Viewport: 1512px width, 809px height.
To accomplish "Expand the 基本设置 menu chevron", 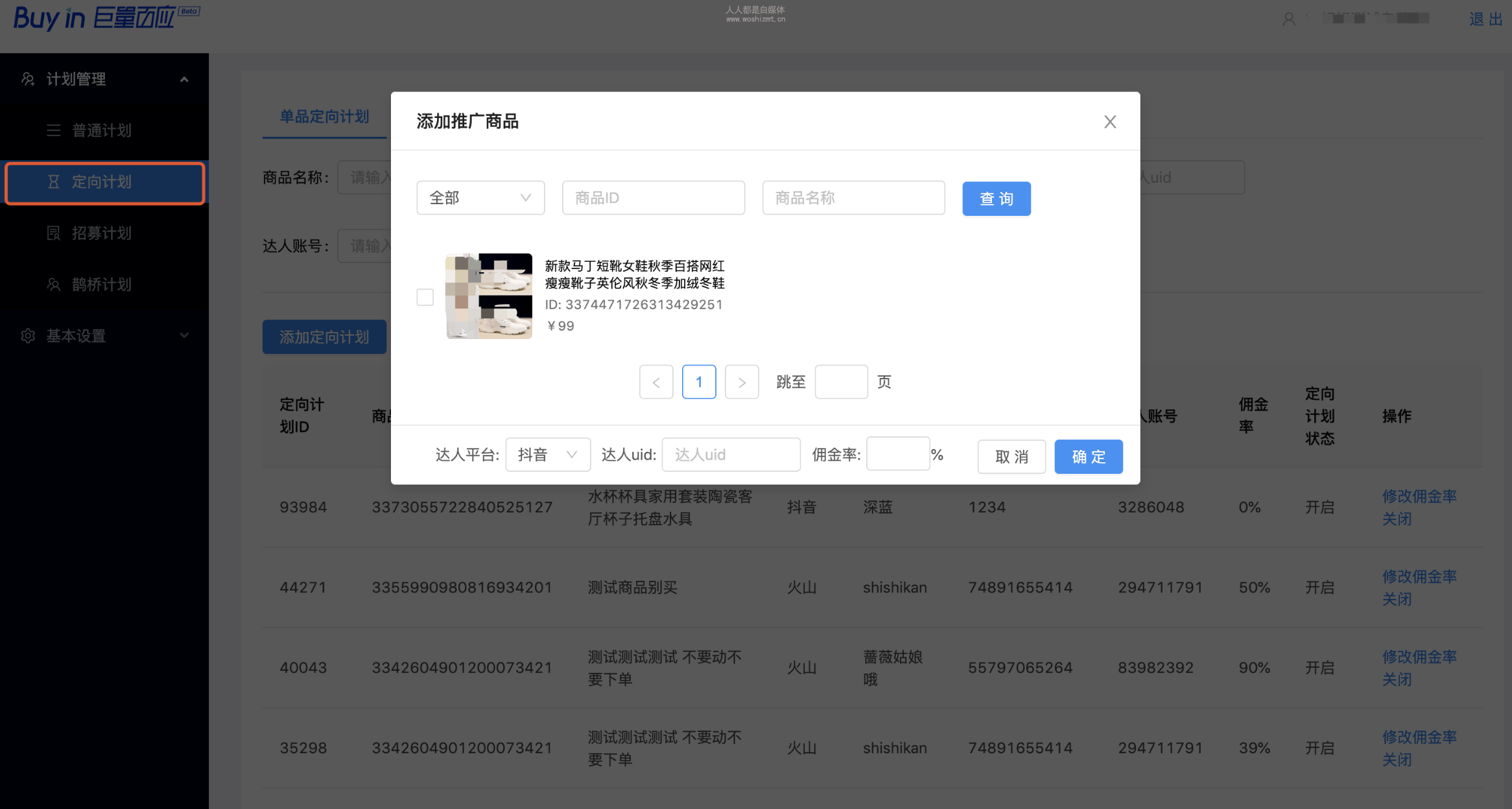I will tap(184, 336).
